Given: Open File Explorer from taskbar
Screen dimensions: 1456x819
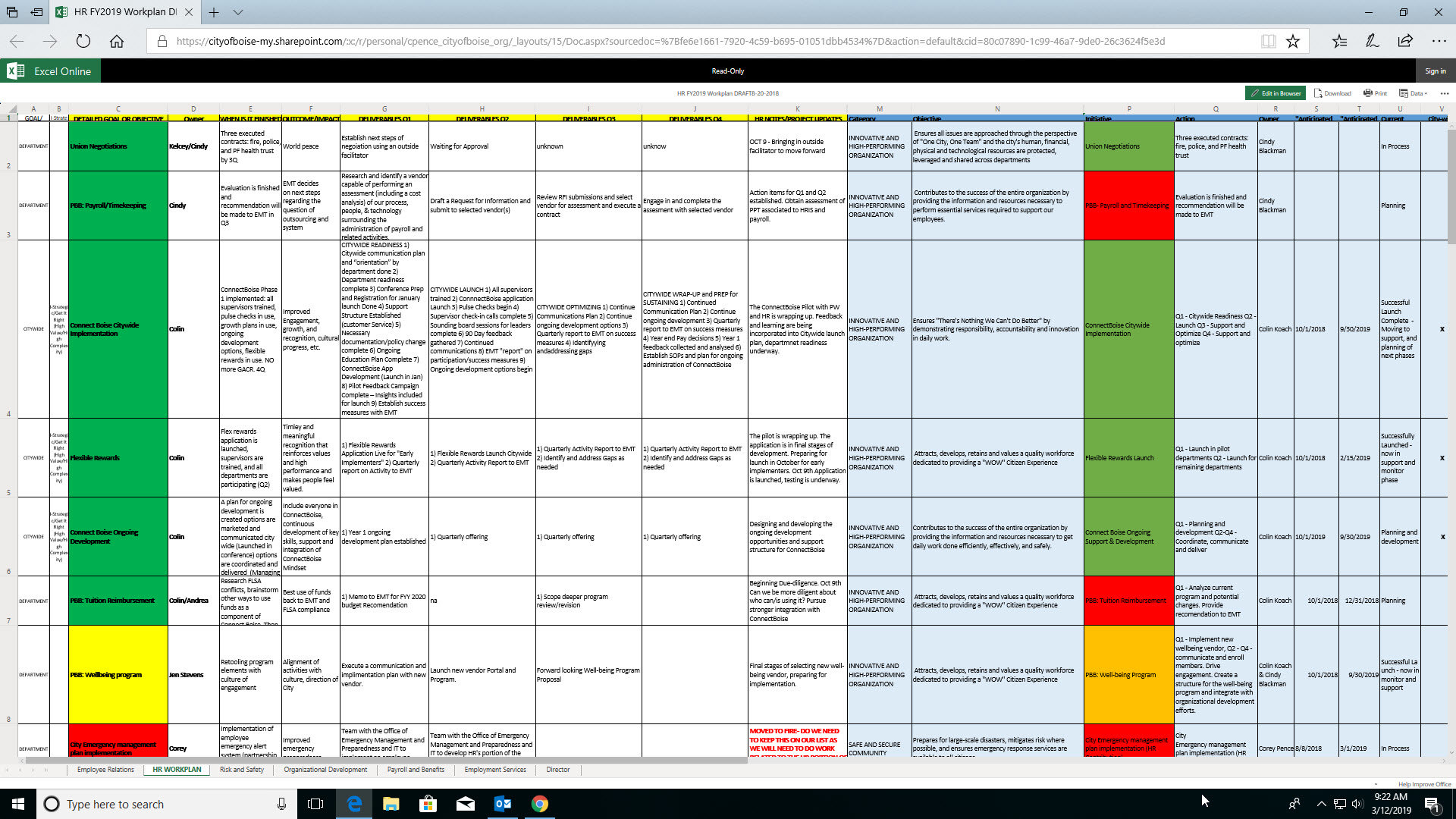Looking at the screenshot, I should [391, 804].
